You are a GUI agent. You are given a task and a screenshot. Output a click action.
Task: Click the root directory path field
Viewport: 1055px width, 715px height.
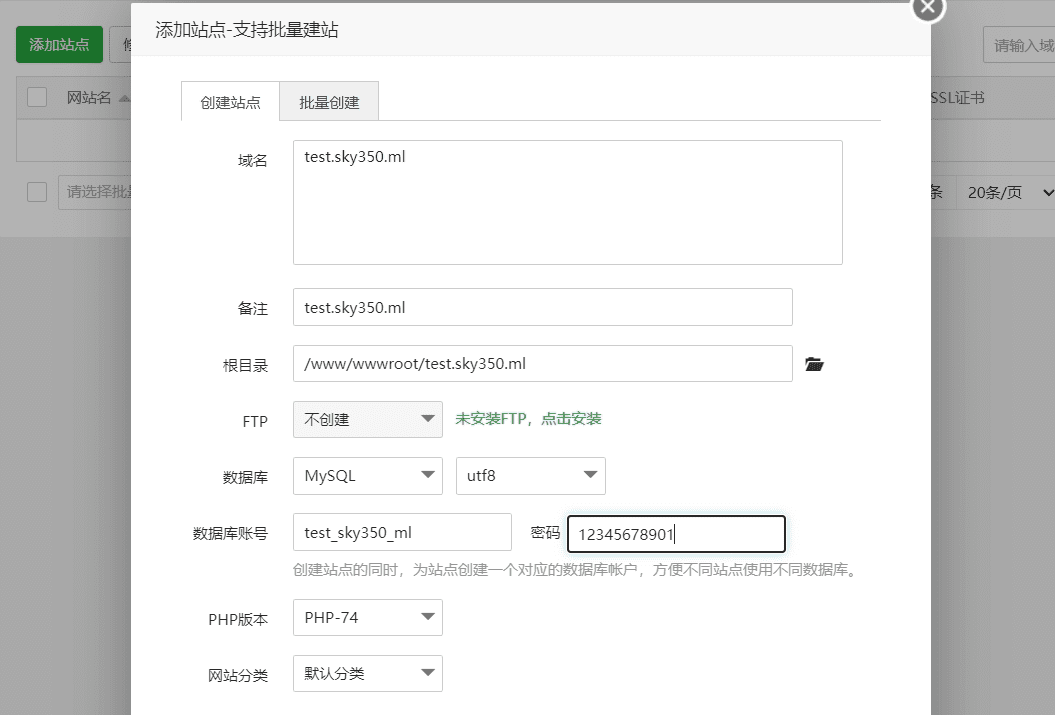pos(542,364)
